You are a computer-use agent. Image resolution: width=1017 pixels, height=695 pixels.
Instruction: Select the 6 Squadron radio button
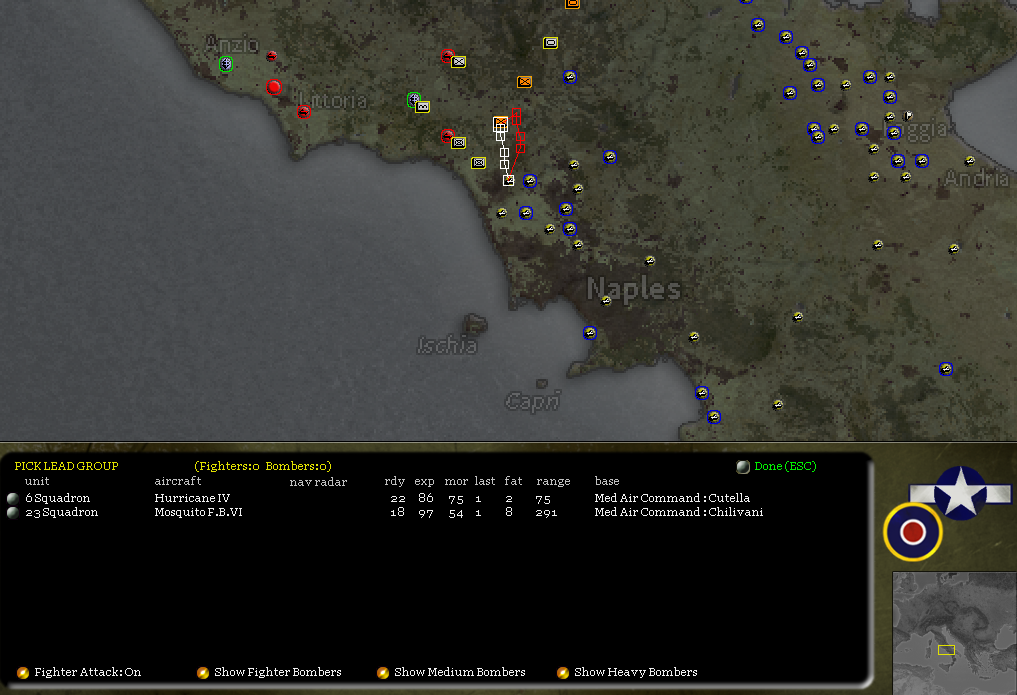pyautogui.click(x=12, y=498)
